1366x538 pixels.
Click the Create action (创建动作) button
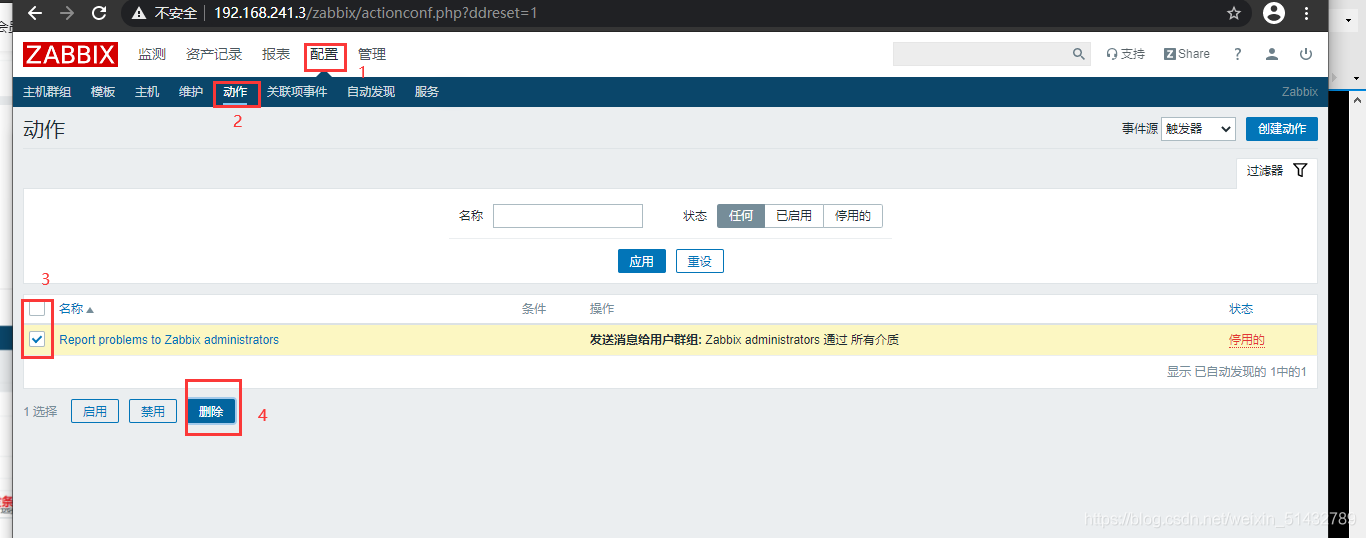[x=1282, y=129]
